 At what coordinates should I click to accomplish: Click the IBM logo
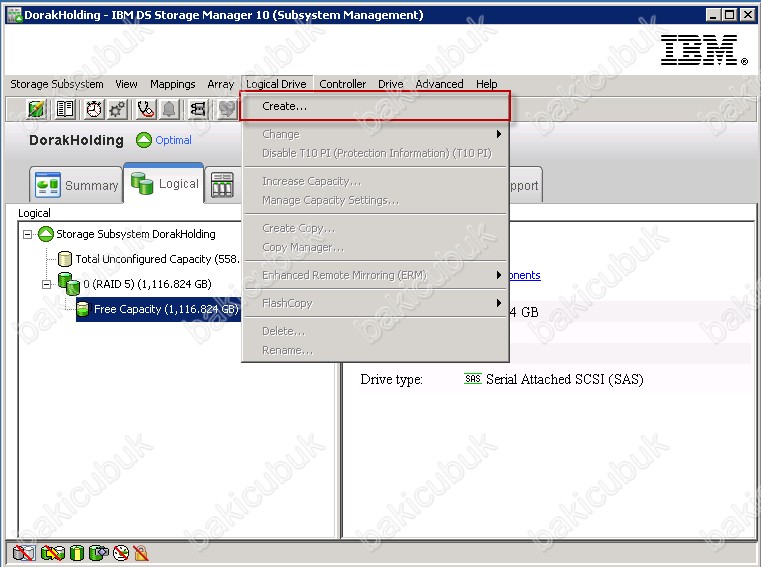(x=703, y=50)
